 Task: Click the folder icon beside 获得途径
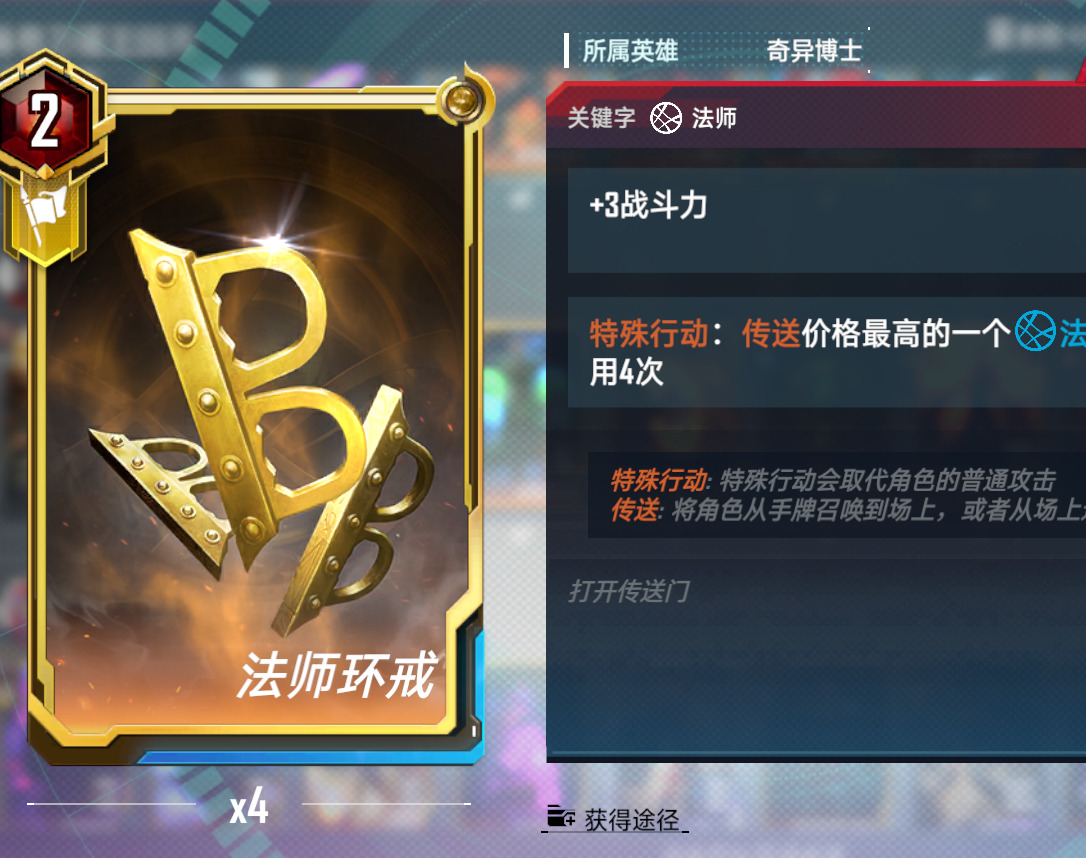[560, 816]
